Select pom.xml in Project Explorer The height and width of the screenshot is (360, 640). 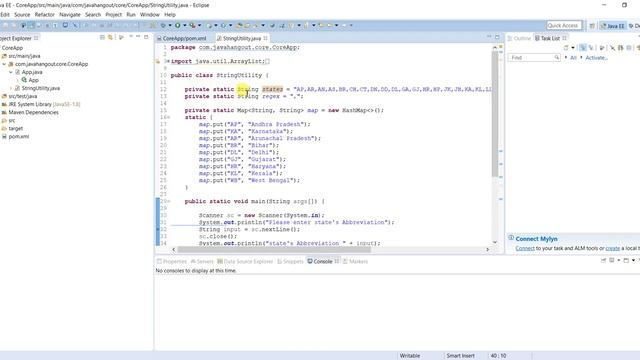click(x=19, y=136)
